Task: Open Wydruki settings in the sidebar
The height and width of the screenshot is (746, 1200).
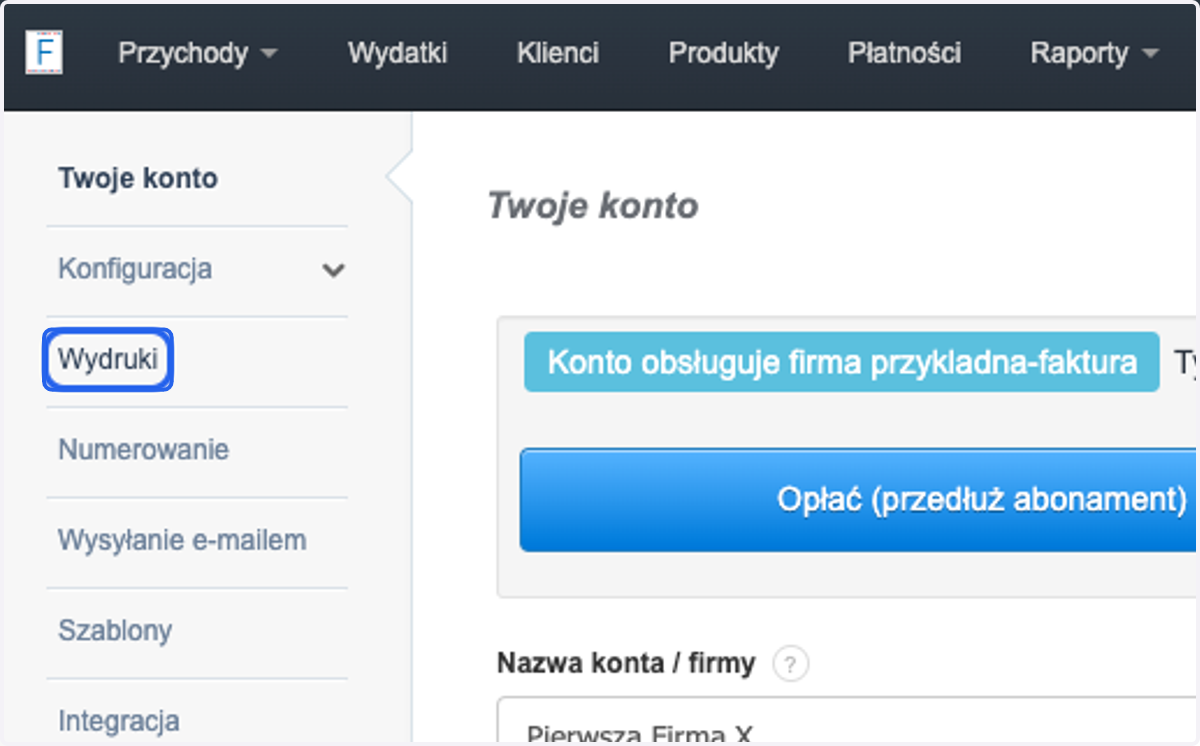Action: 108,359
